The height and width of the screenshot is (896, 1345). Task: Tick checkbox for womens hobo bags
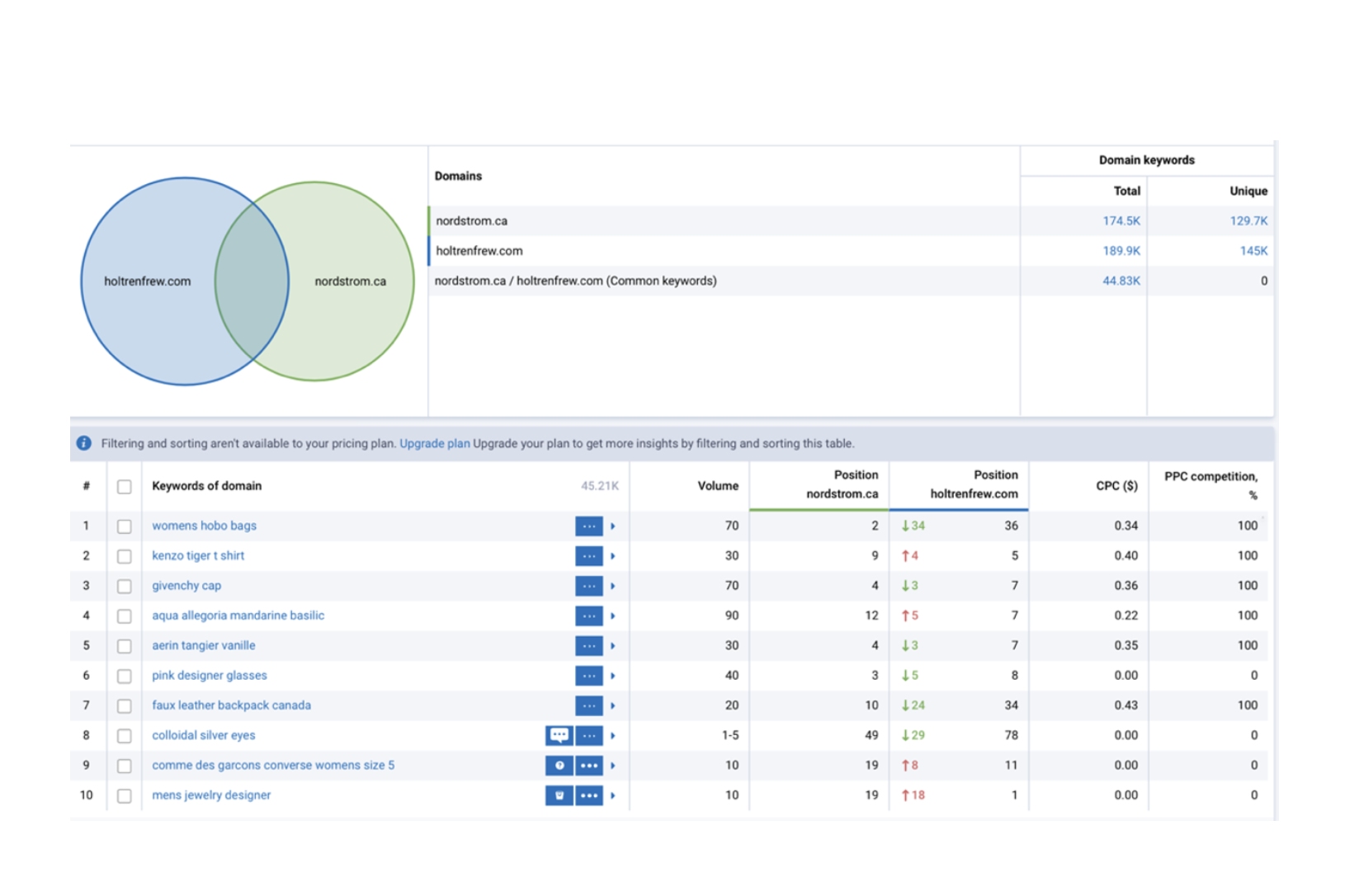pos(124,526)
